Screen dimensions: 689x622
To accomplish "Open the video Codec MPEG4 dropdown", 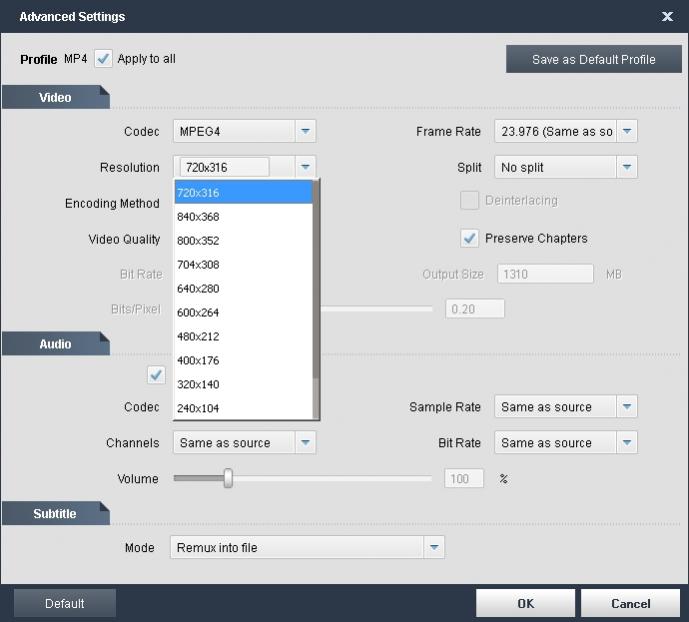I will 244,131.
